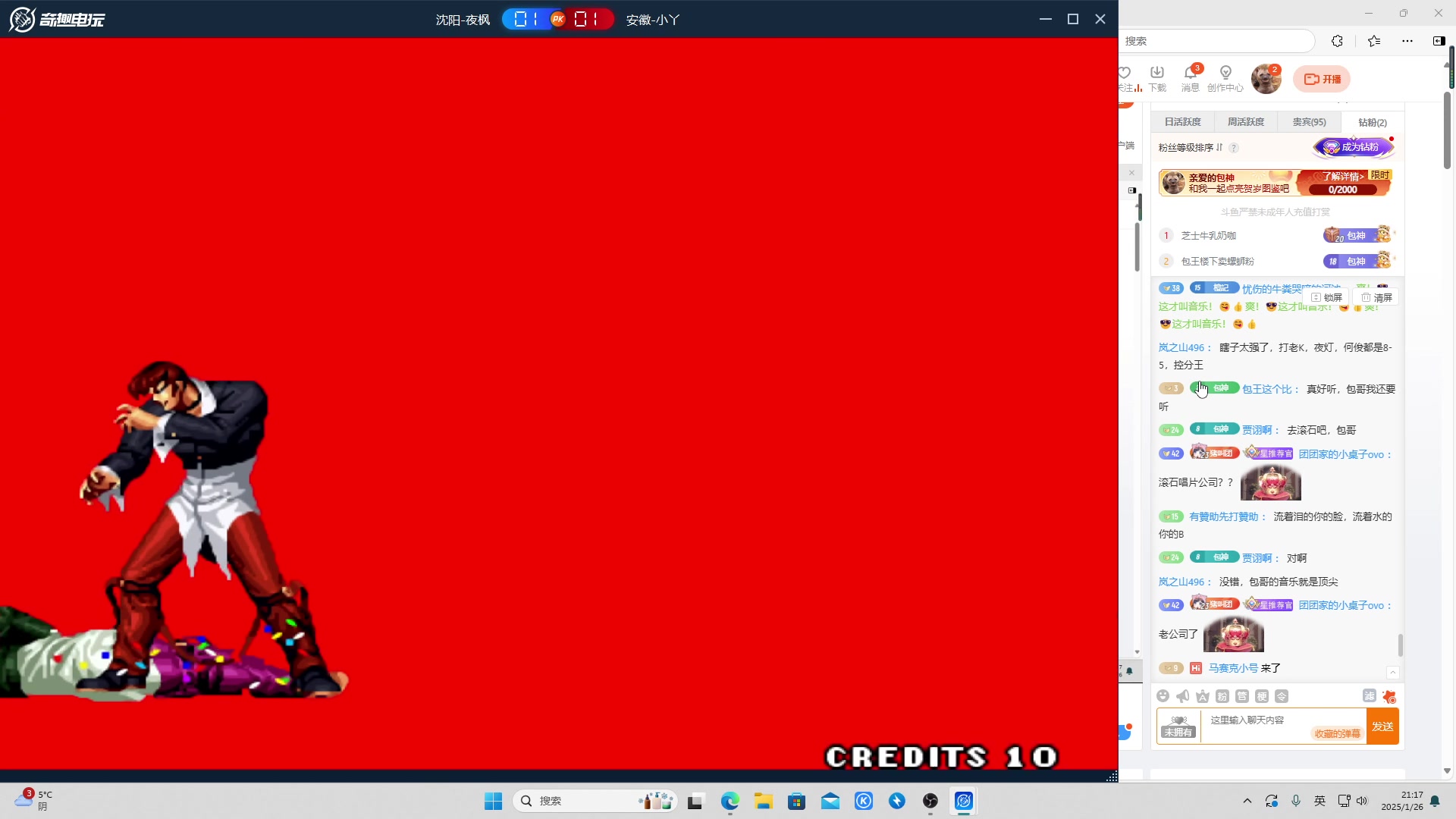Open Task View on the taskbar
The height and width of the screenshot is (819, 1456).
696,801
